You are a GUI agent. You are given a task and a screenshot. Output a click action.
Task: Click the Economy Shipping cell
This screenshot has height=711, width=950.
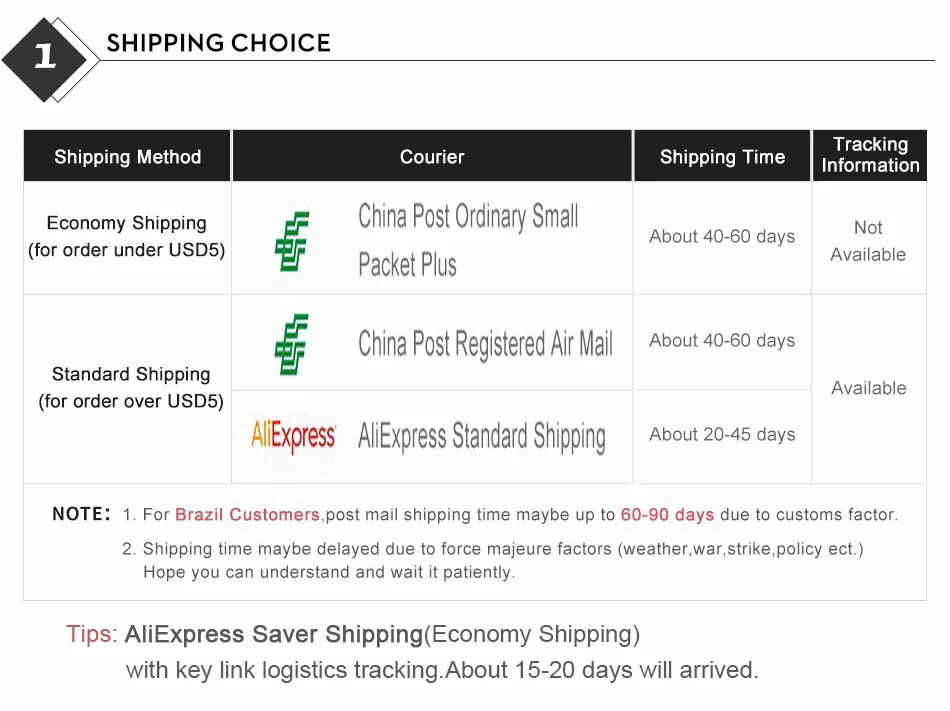[127, 236]
